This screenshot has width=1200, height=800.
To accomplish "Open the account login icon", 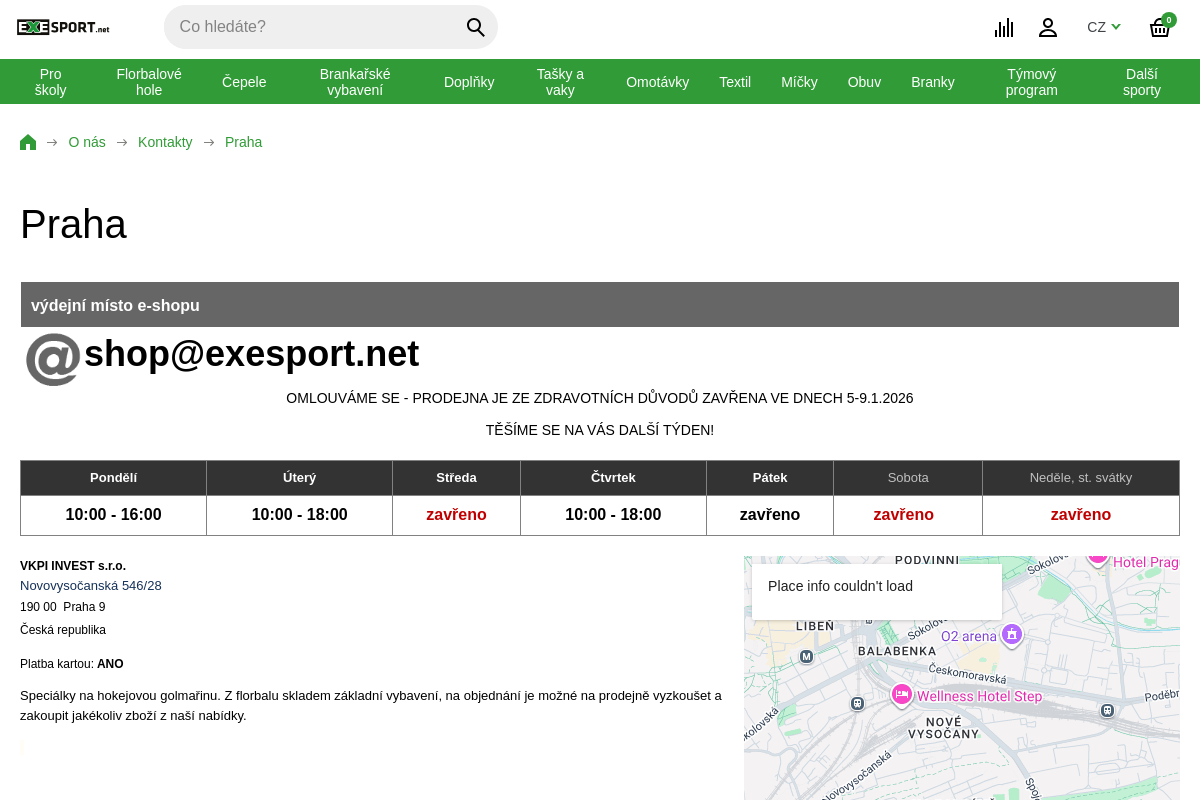I will pyautogui.click(x=1047, y=27).
